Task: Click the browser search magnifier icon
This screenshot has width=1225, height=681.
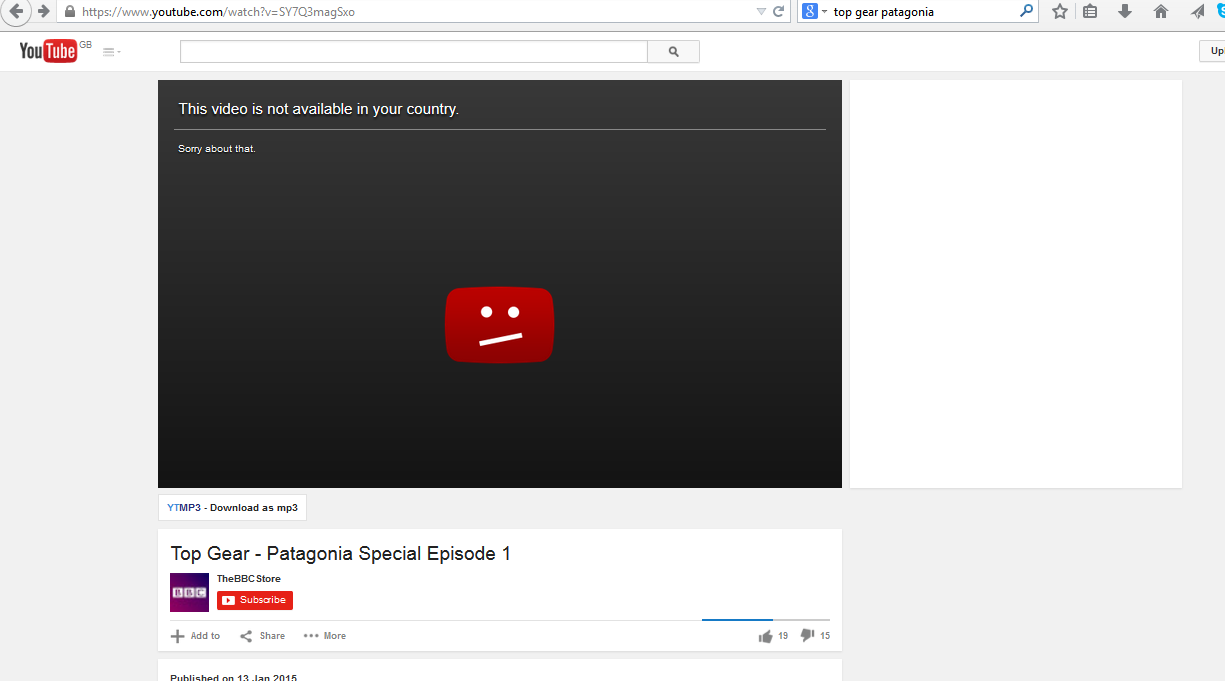Action: (x=1026, y=12)
